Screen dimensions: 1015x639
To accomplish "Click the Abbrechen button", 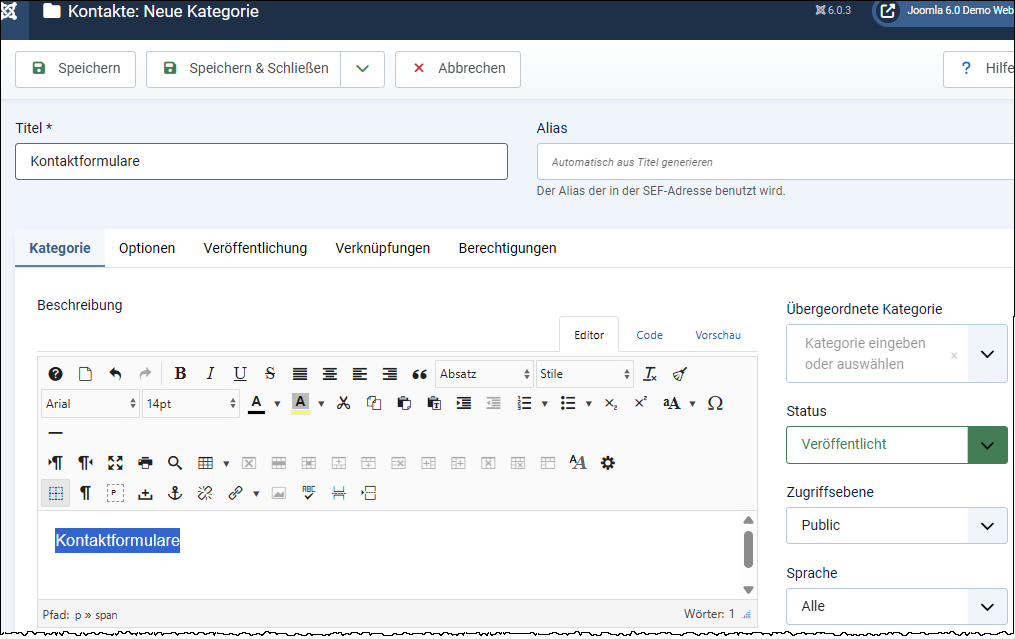I will tap(458, 69).
